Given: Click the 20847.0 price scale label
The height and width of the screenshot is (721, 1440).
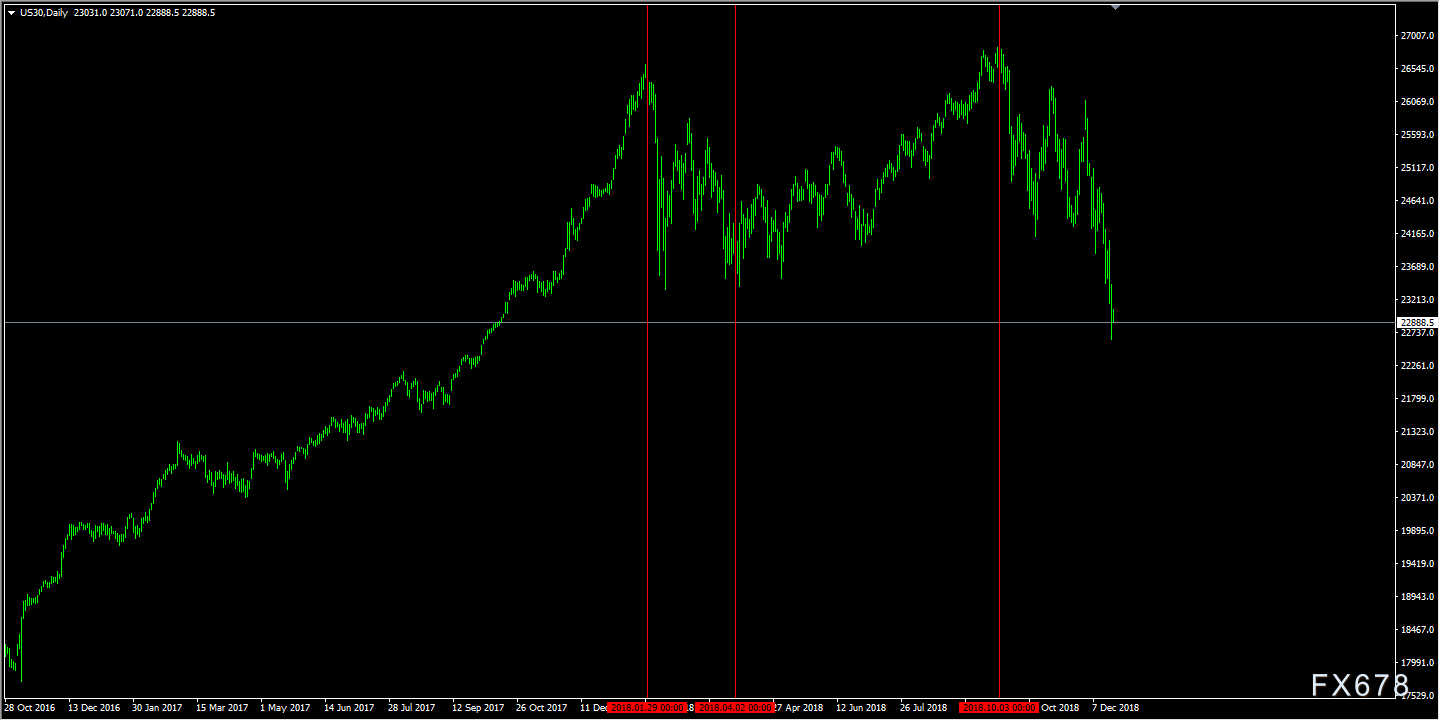Looking at the screenshot, I should 1417,465.
